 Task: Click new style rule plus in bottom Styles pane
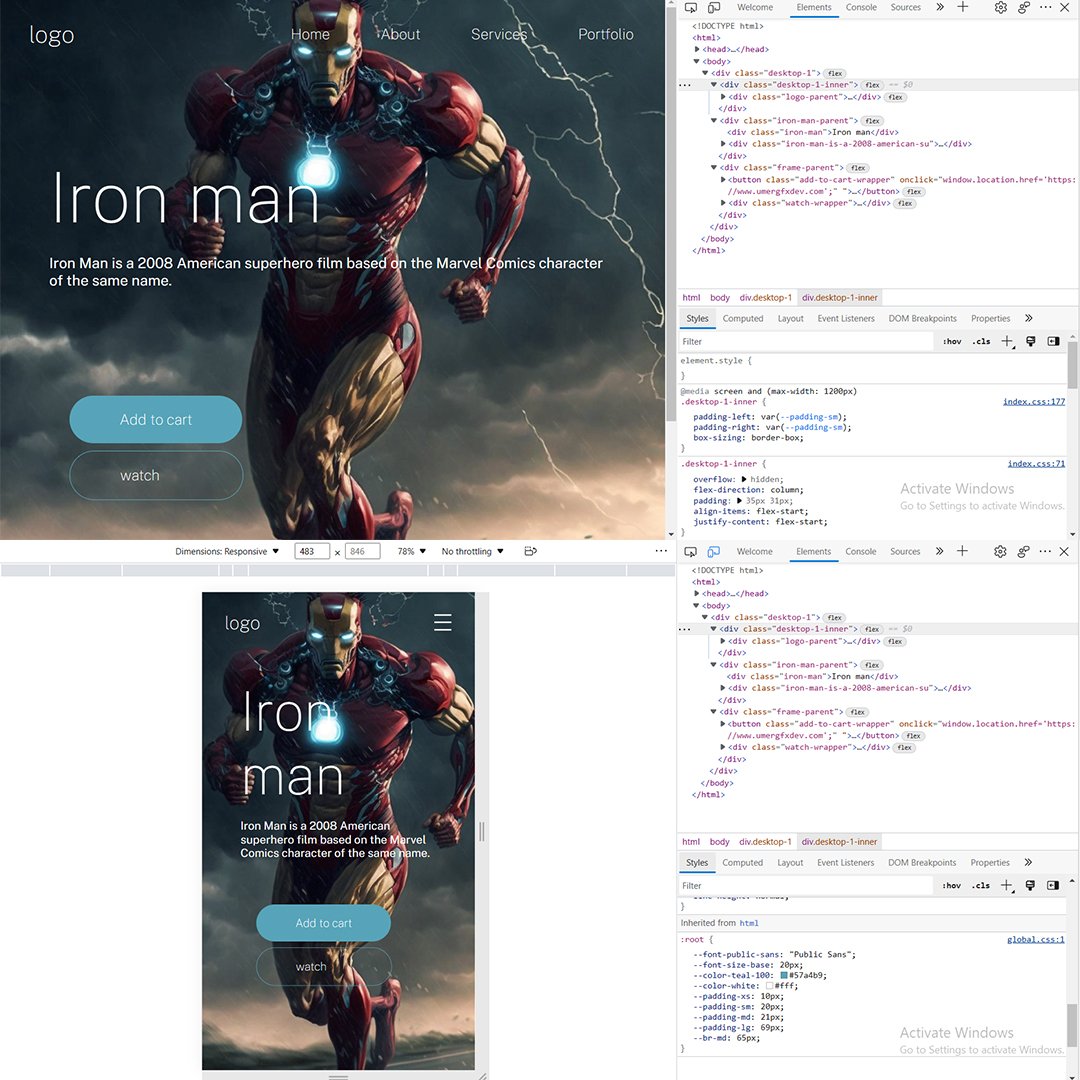1008,886
